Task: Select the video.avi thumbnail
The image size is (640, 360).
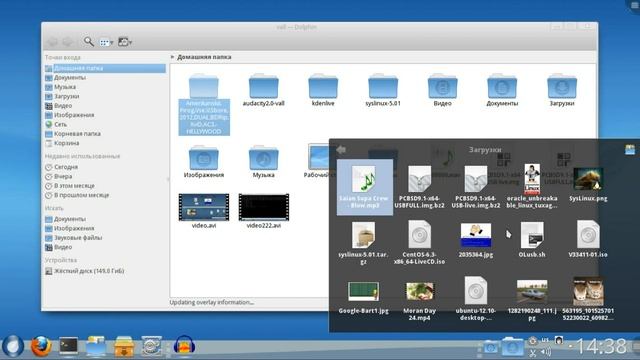Action: click(x=204, y=211)
